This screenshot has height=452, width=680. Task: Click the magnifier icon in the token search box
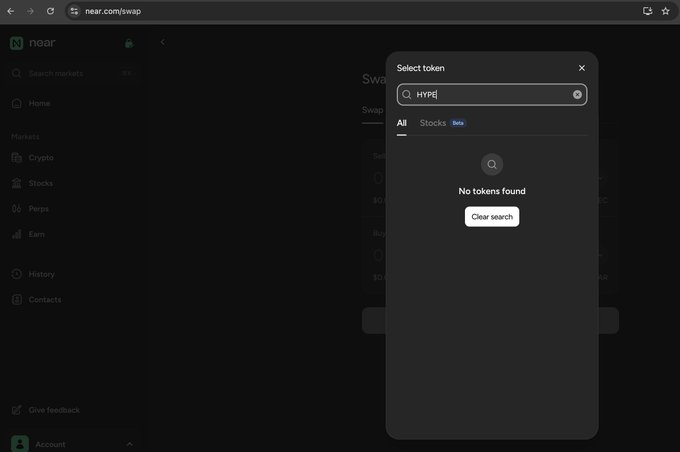(406, 95)
